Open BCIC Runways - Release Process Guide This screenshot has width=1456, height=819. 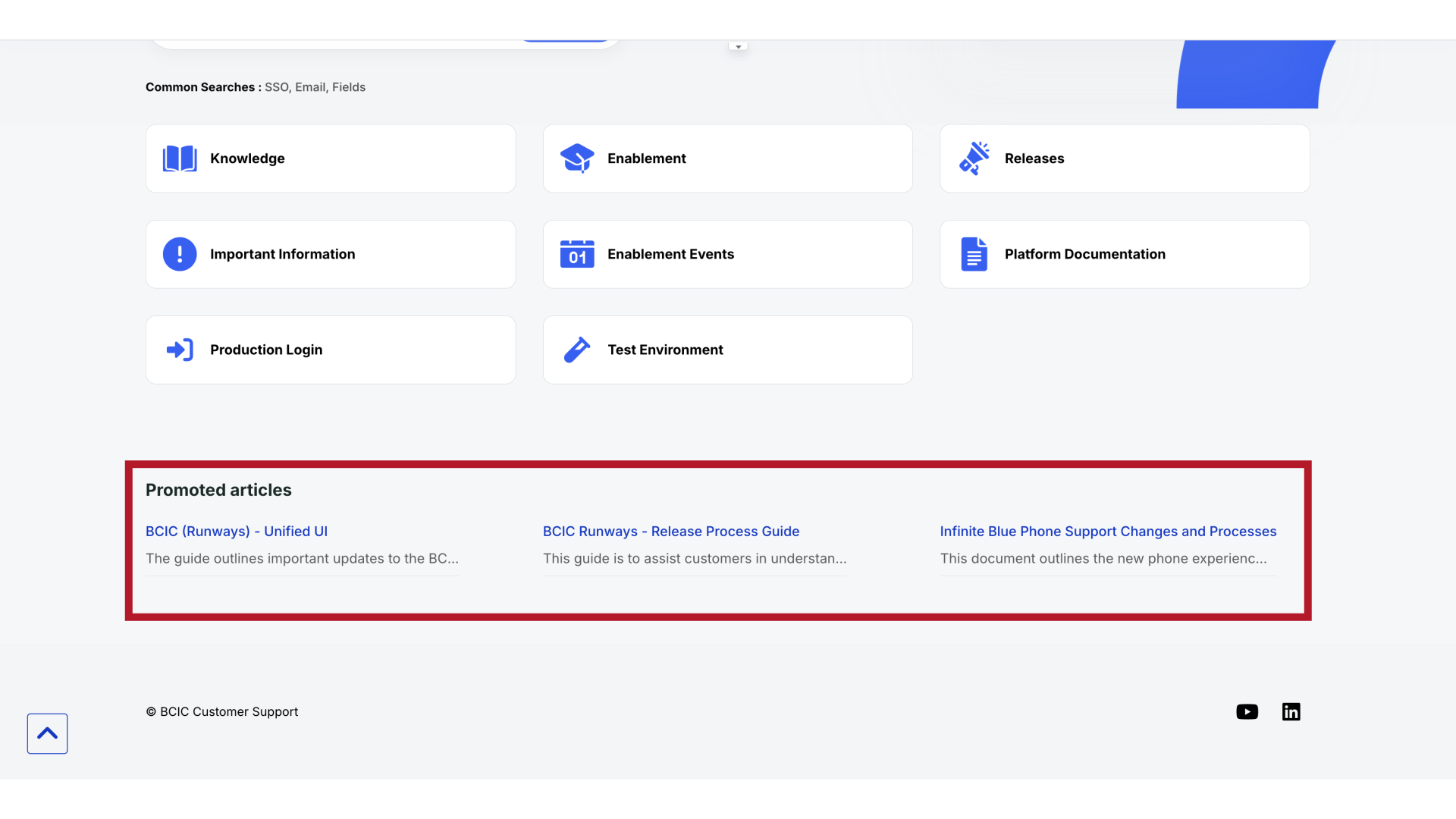(671, 532)
